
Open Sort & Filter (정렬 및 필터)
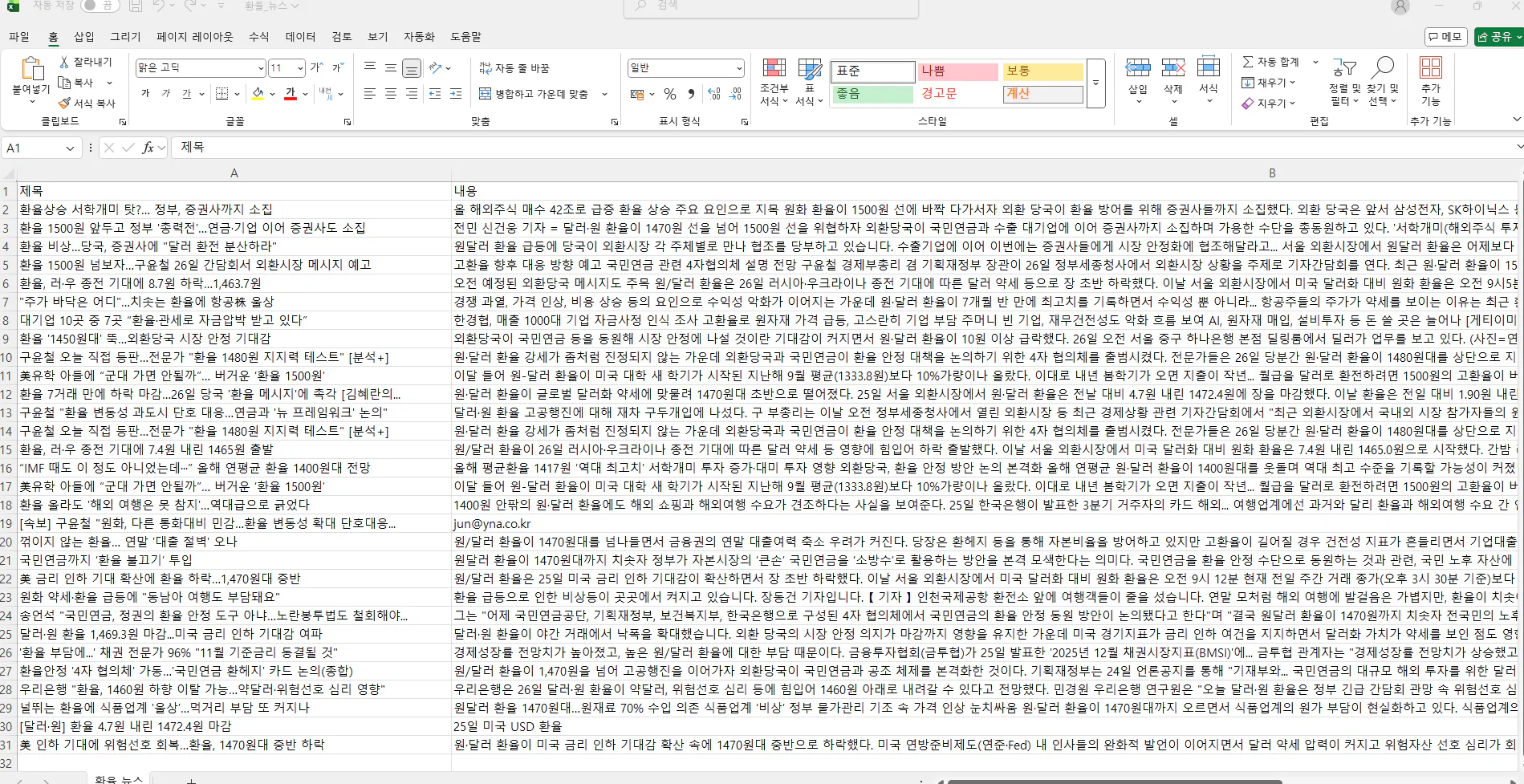click(1345, 81)
